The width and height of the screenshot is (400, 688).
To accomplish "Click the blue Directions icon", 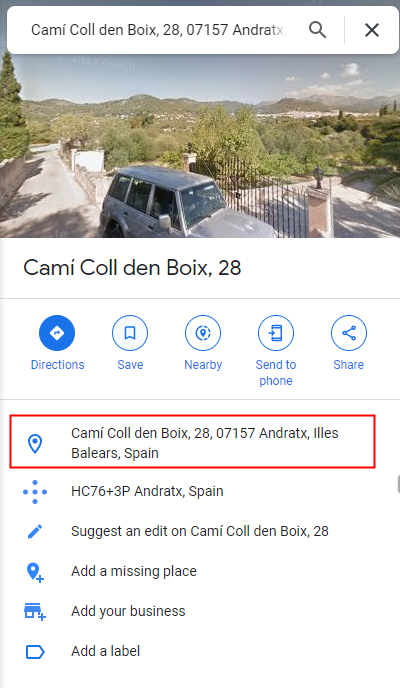I will [x=57, y=333].
